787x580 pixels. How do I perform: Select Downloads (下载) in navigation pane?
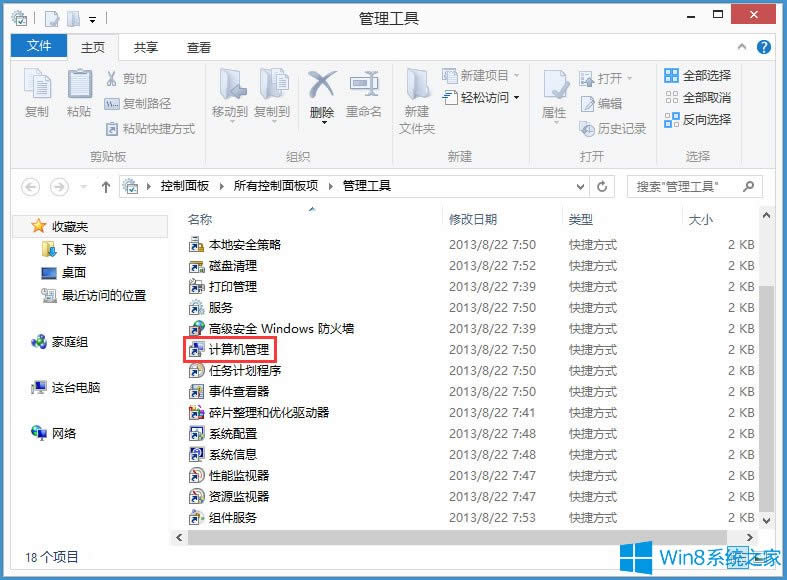pyautogui.click(x=64, y=249)
